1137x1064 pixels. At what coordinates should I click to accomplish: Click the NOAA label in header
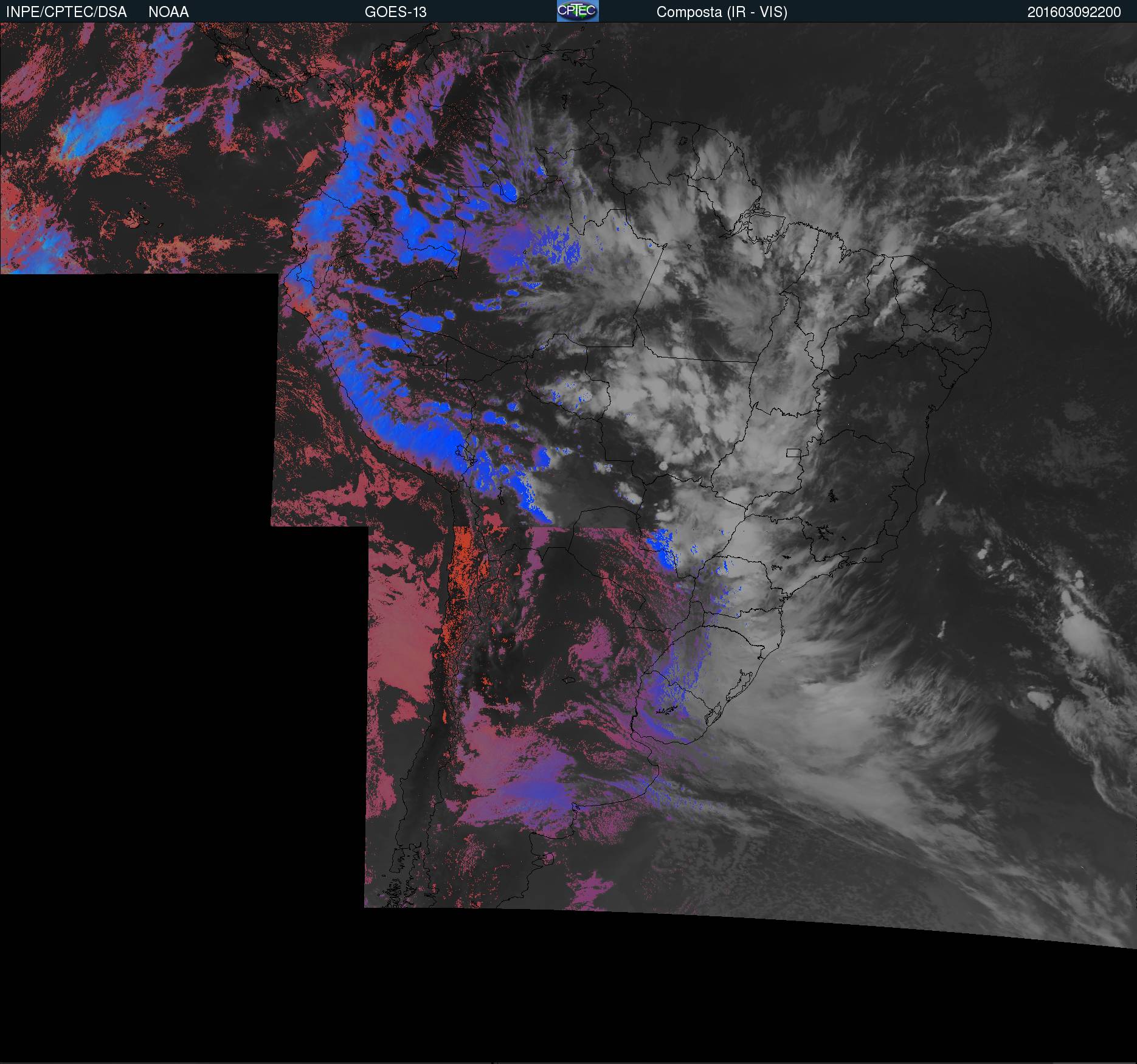pyautogui.click(x=168, y=12)
